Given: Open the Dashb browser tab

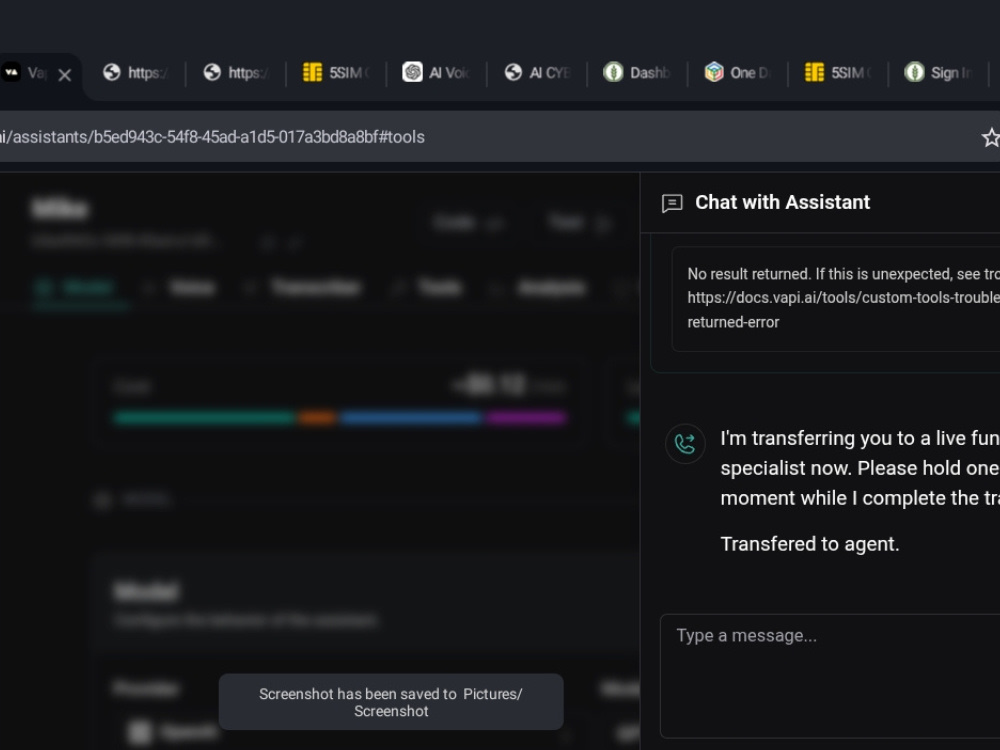Looking at the screenshot, I should pyautogui.click(x=636, y=73).
